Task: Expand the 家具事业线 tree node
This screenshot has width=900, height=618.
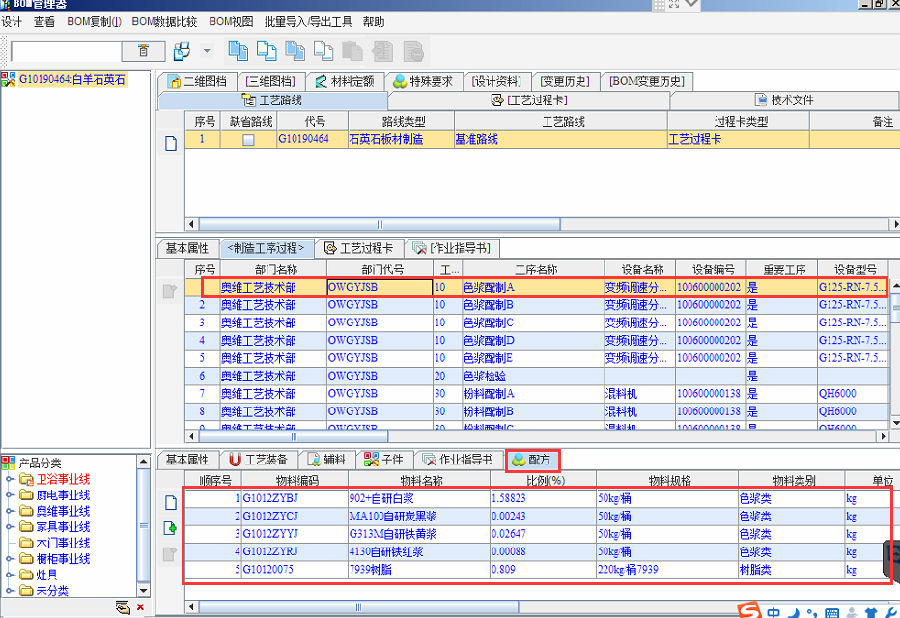Action: pyautogui.click(x=11, y=527)
